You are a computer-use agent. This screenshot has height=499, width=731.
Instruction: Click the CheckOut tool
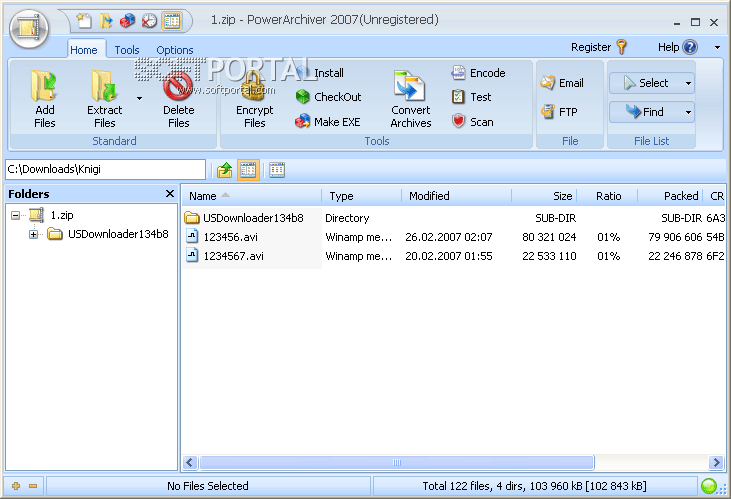(x=329, y=97)
